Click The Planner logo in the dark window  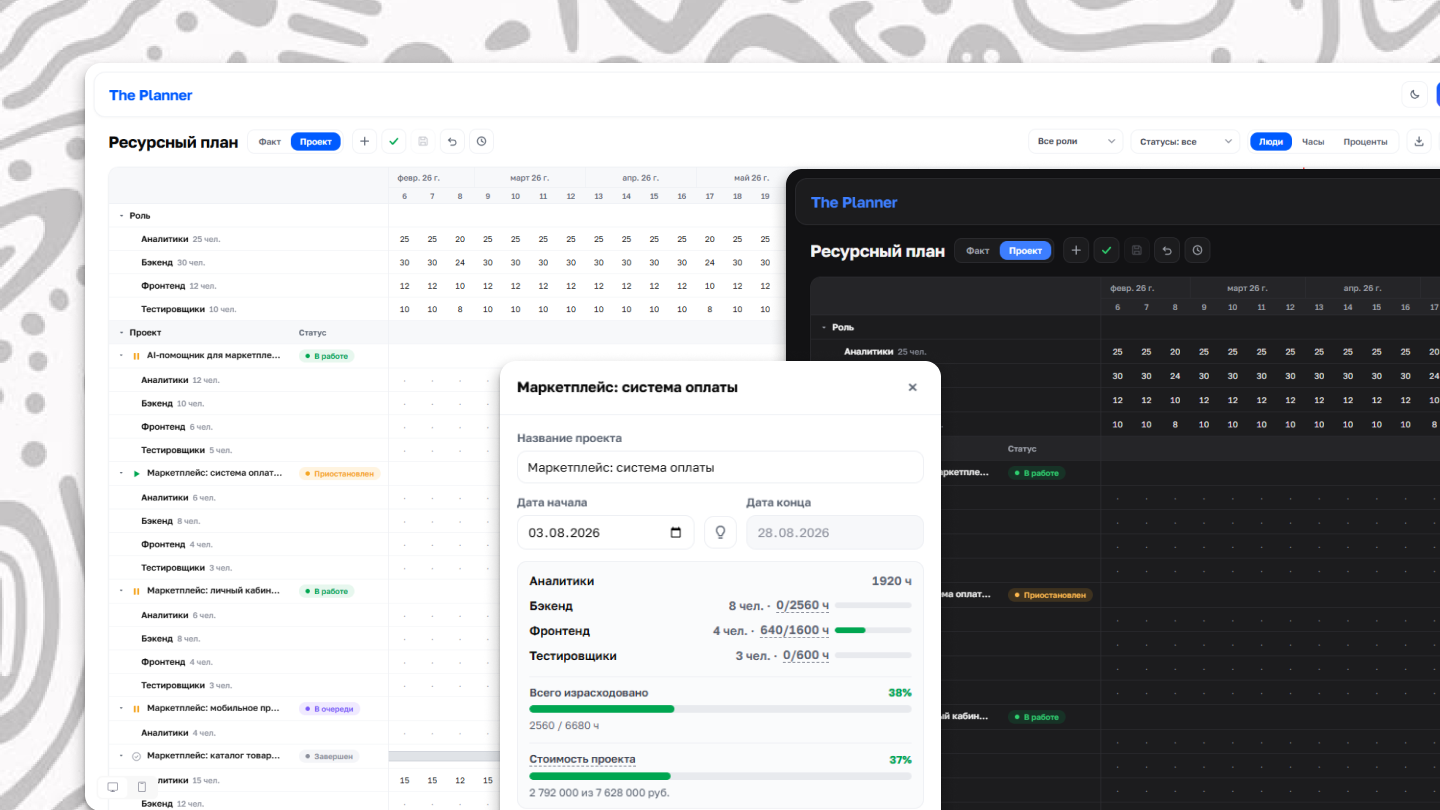[x=854, y=203]
